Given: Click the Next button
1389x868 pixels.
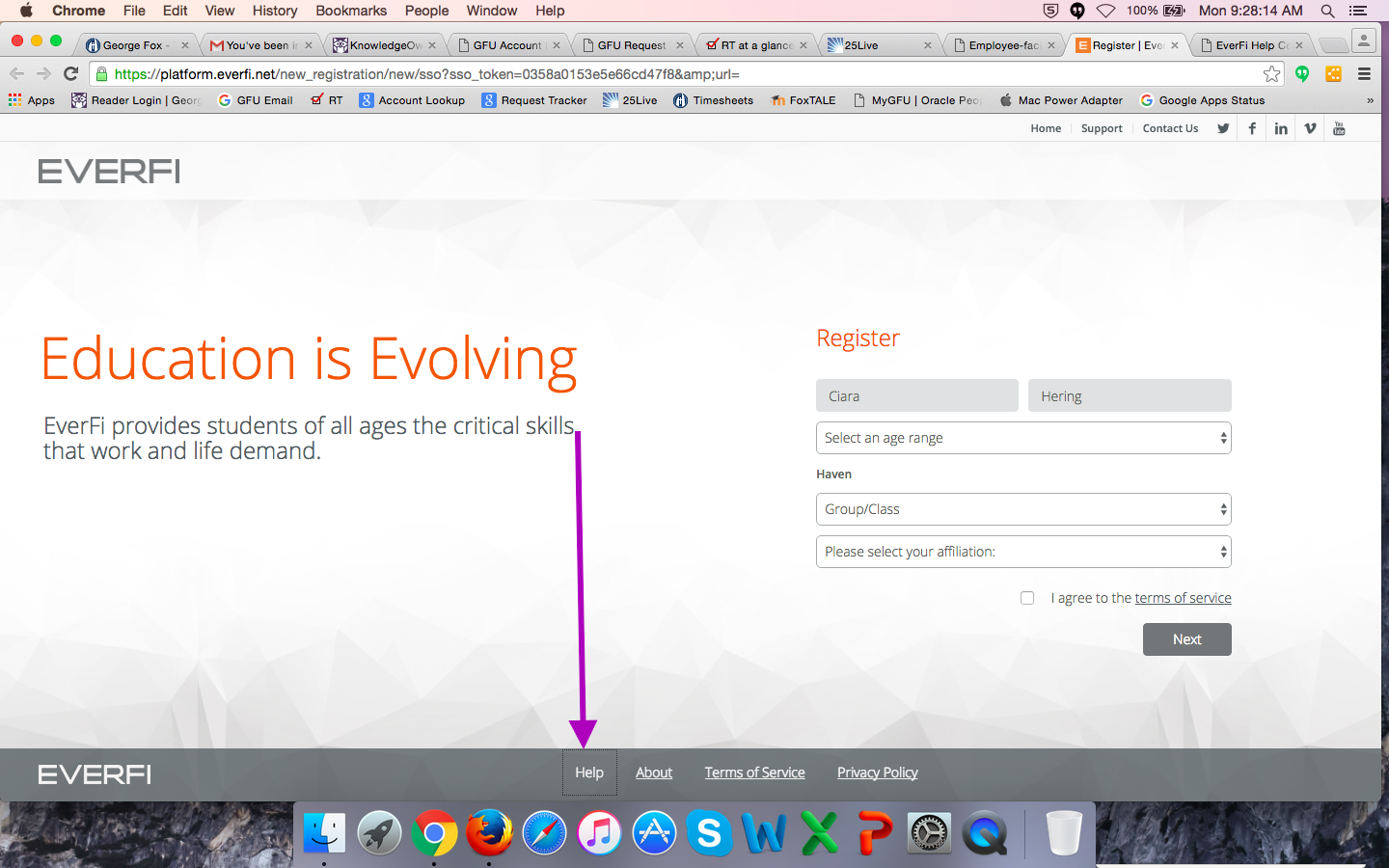Looking at the screenshot, I should 1187,639.
